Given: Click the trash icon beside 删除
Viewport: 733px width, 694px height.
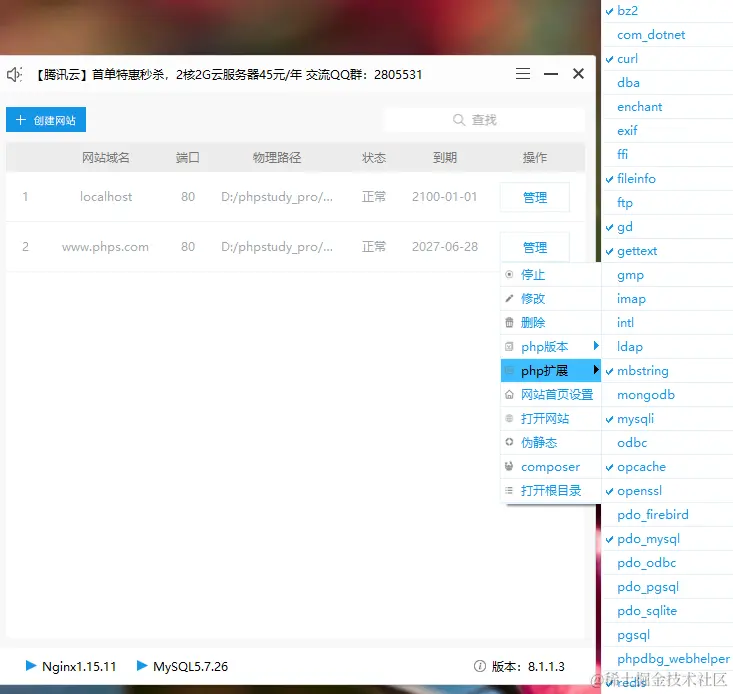Looking at the screenshot, I should click(509, 322).
